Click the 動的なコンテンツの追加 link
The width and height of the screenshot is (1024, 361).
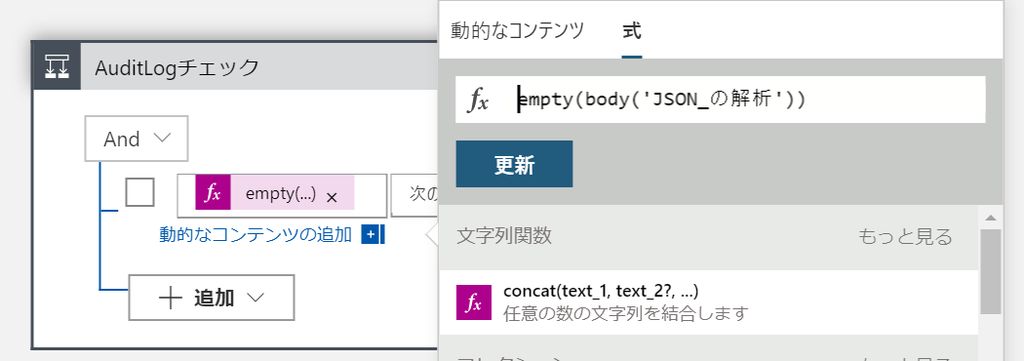tap(256, 234)
